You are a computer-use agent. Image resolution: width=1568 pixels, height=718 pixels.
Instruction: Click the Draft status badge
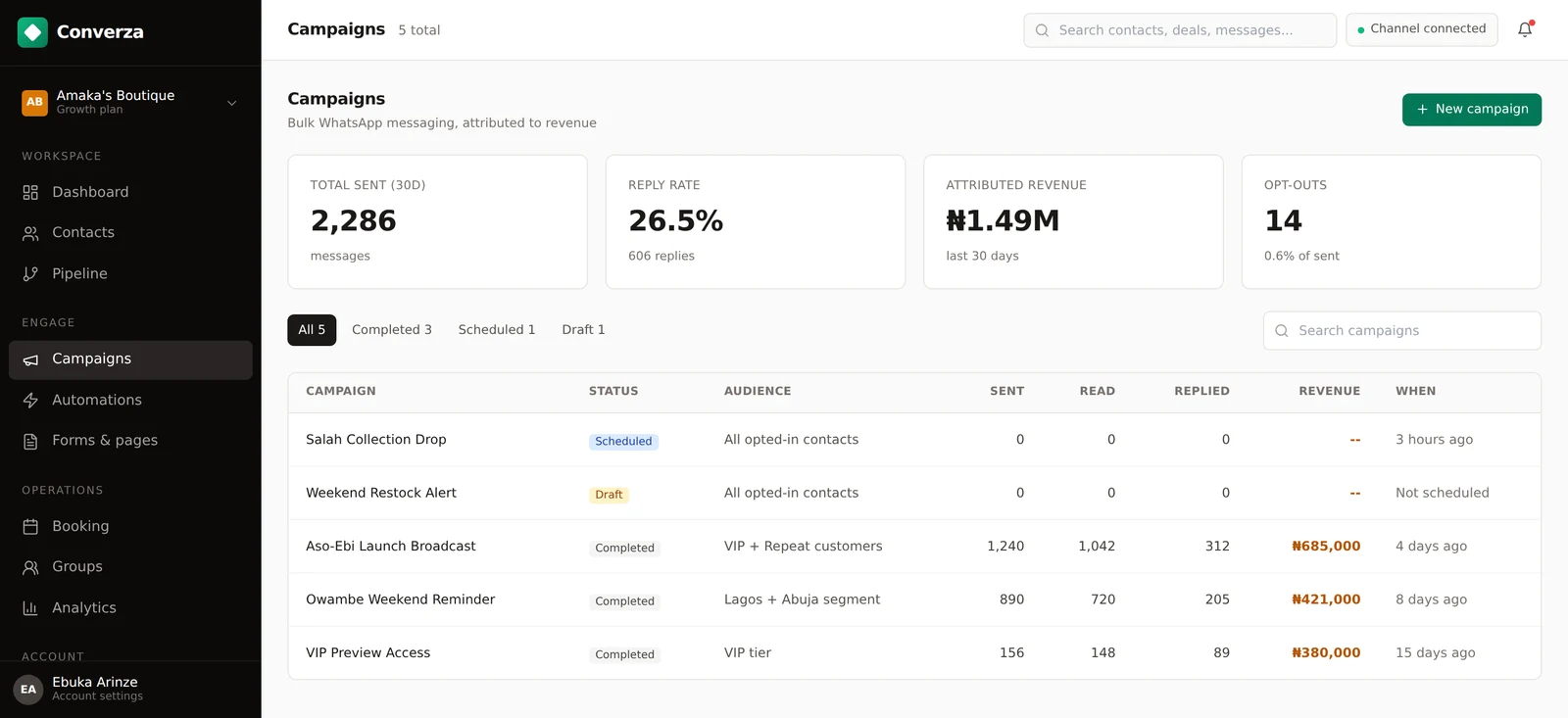[x=609, y=495]
